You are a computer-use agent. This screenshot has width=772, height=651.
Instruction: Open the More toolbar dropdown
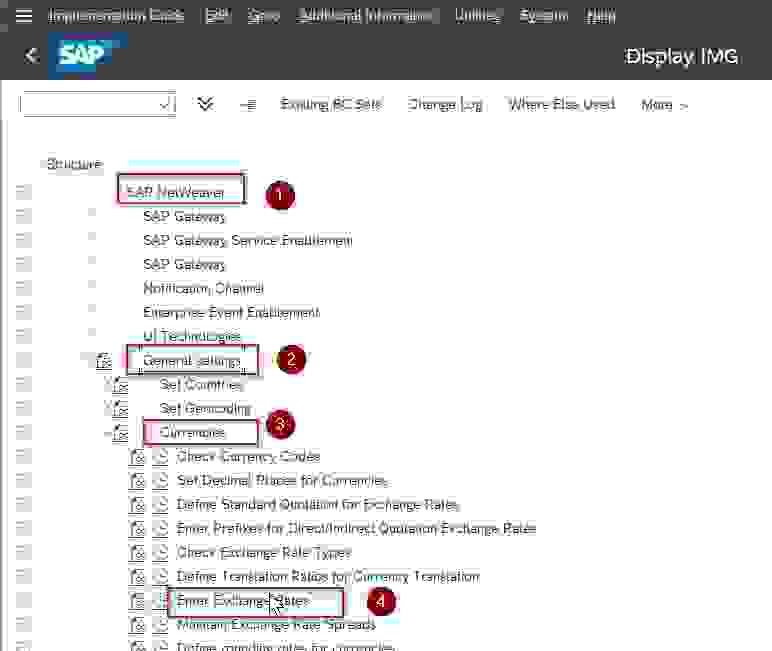[x=664, y=105]
